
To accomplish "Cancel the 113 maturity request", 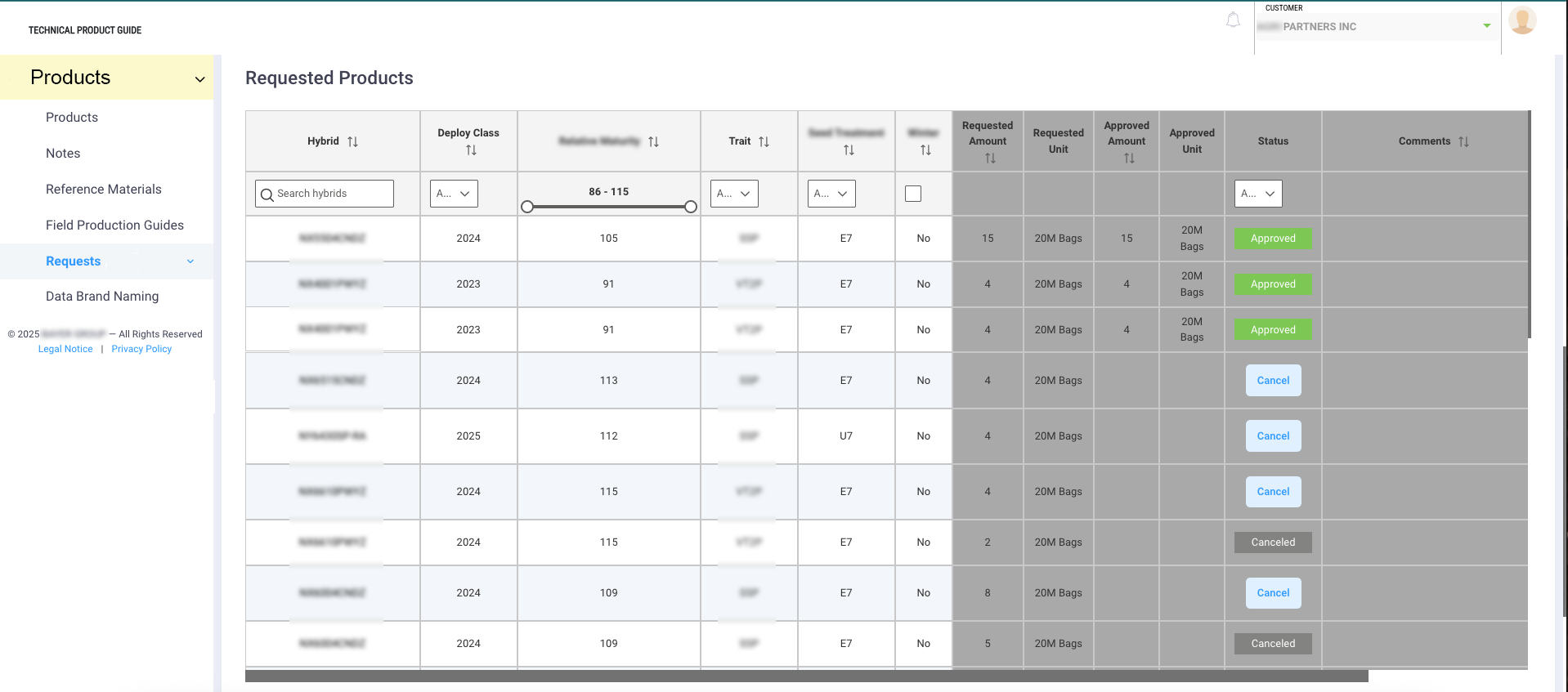I will click(x=1273, y=381).
